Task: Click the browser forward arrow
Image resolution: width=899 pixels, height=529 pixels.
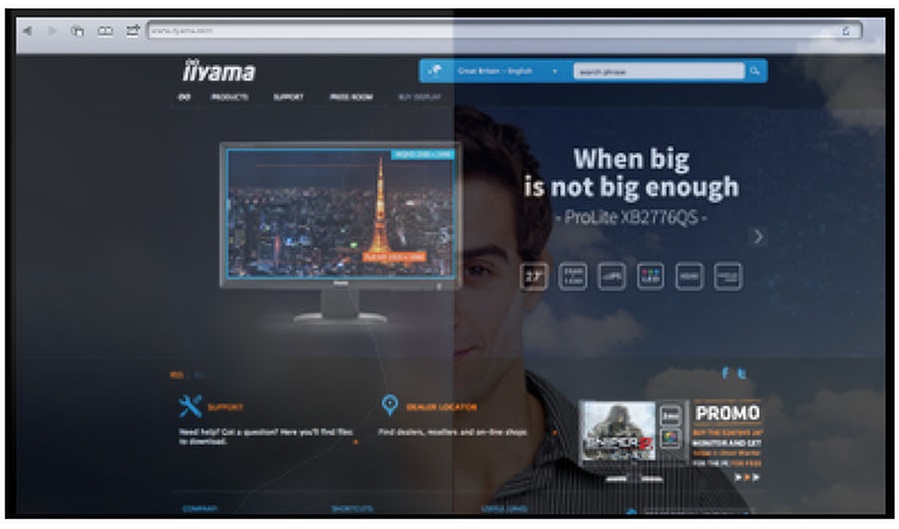Action: [x=52, y=31]
